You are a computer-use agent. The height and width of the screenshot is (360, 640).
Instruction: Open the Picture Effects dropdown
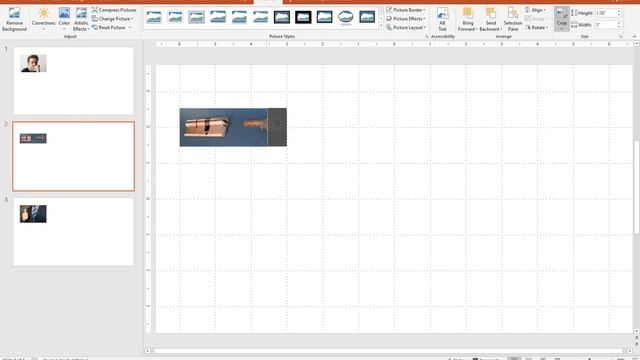tap(406, 19)
